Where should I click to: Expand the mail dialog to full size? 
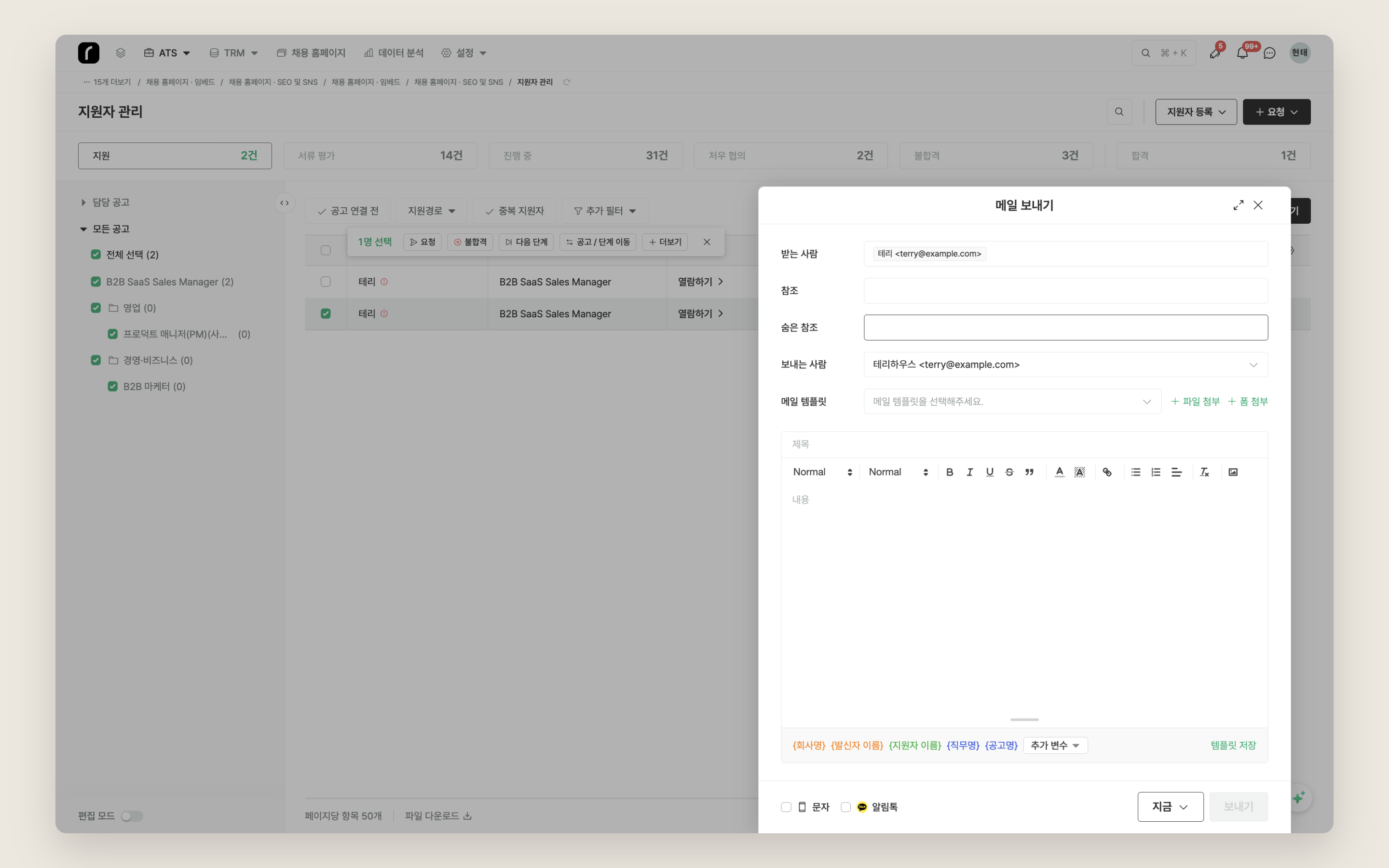(1238, 205)
